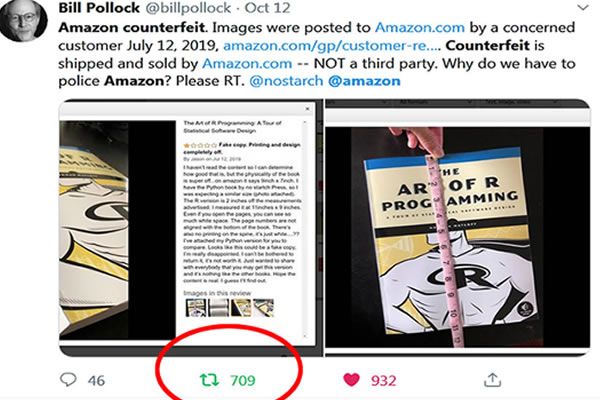Click the 709 retweet count
This screenshot has height=400, width=600.
[x=243, y=380]
